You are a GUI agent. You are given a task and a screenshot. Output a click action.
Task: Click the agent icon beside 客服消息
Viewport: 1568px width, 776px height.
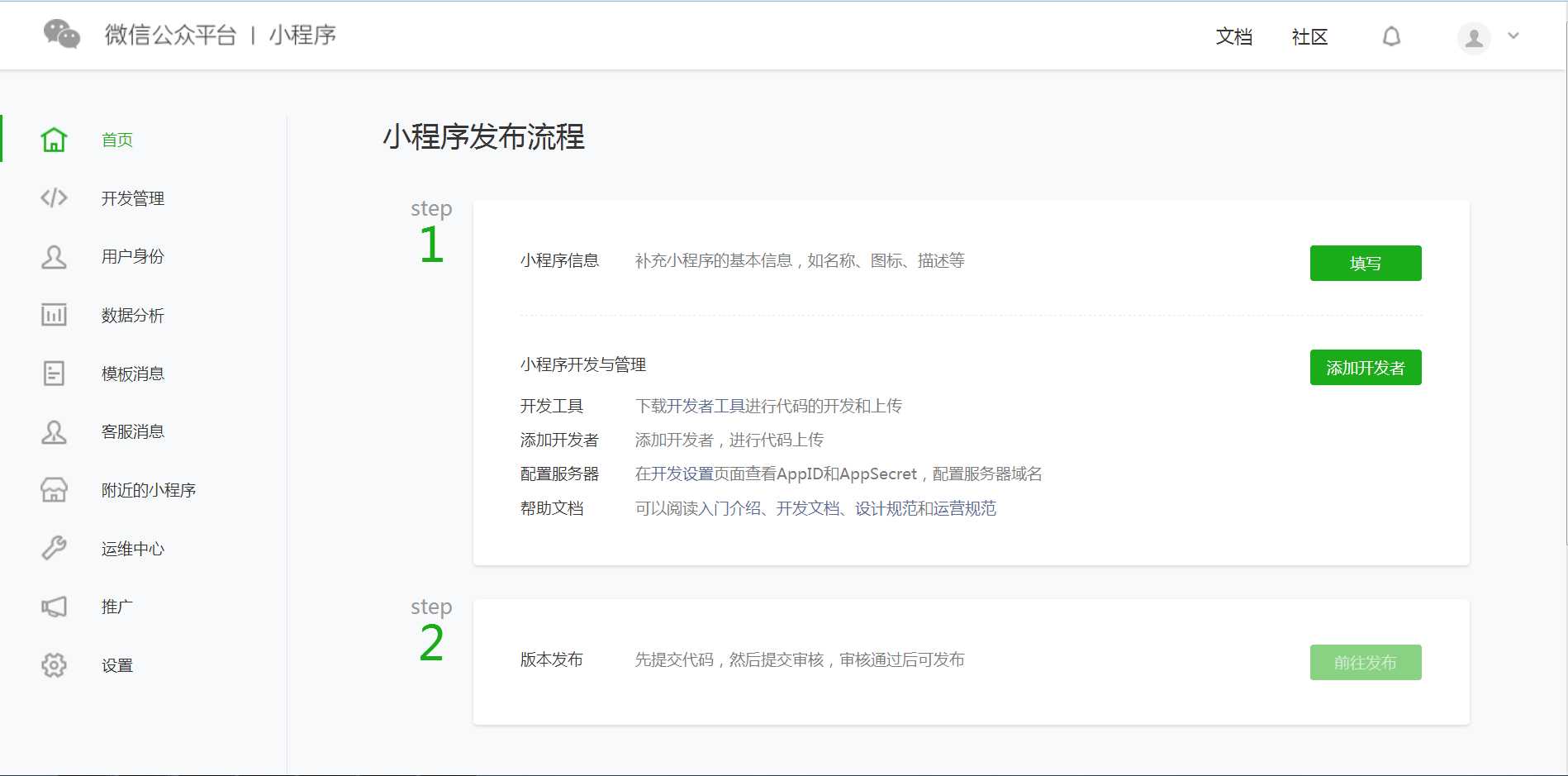[54, 431]
